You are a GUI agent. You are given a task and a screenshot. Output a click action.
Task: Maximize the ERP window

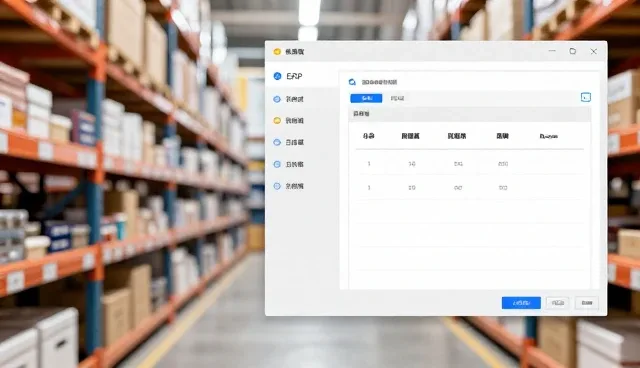[573, 51]
